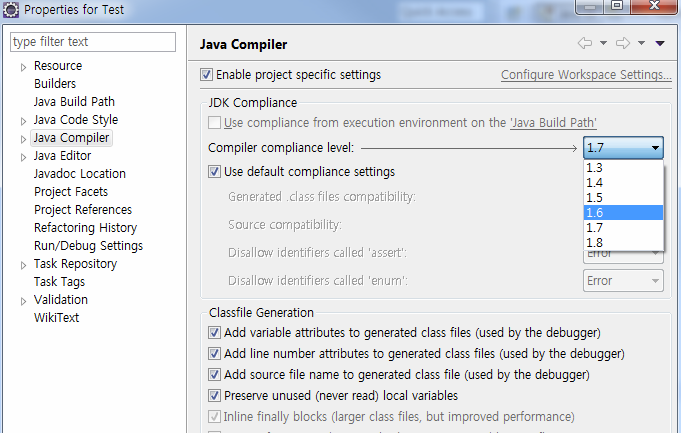
Task: Toggle Add line number attributes checkbox
Action: coord(214,354)
